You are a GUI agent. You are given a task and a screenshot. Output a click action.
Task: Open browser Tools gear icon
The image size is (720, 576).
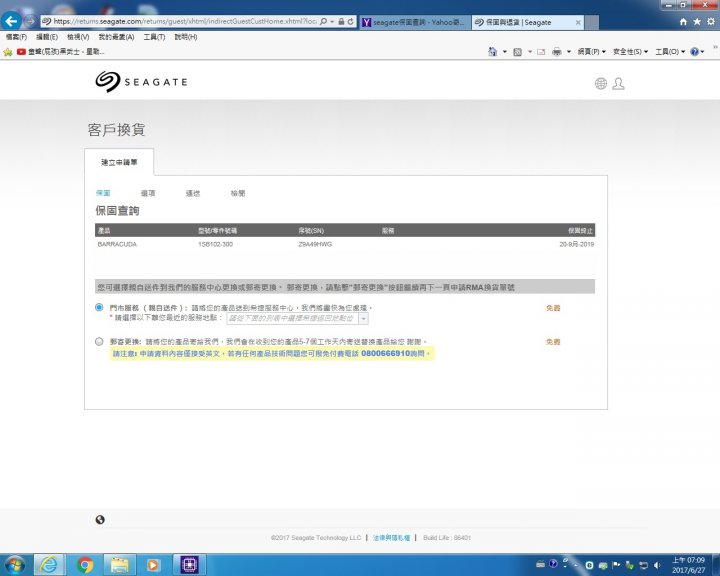click(x=711, y=22)
